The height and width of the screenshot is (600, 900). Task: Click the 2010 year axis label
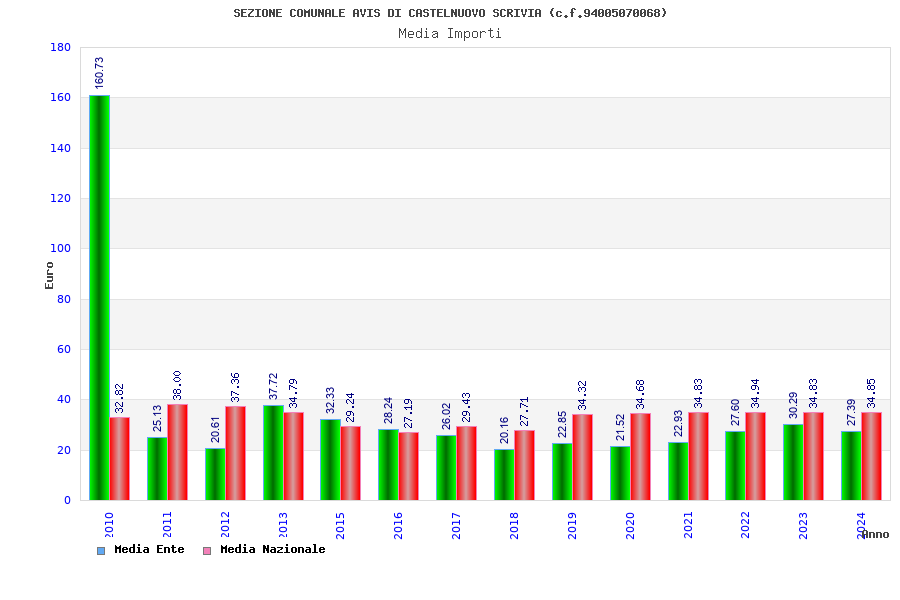110,525
